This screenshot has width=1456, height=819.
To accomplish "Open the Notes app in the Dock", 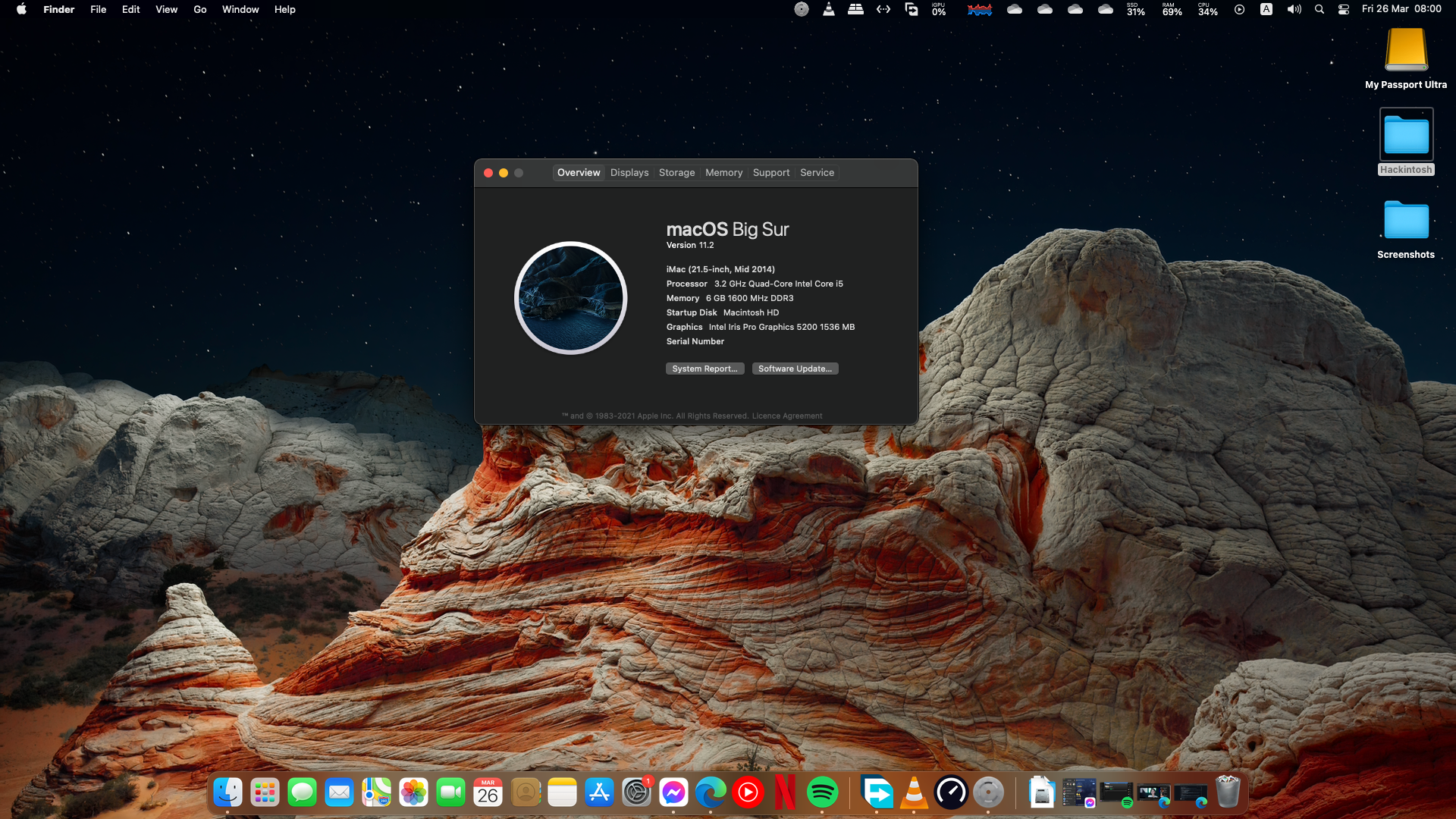I will [x=562, y=793].
